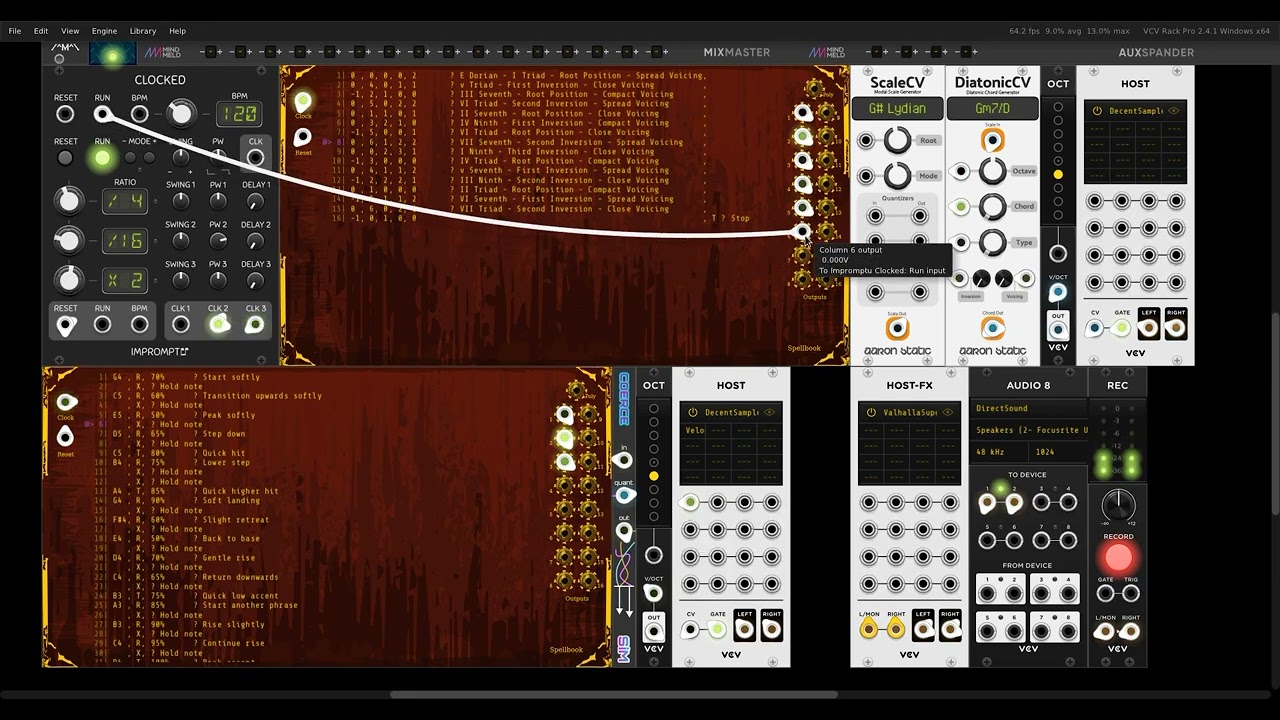Toggle the eye icon on upper HOST module
1280x720 pixels.
pyautogui.click(x=1174, y=111)
